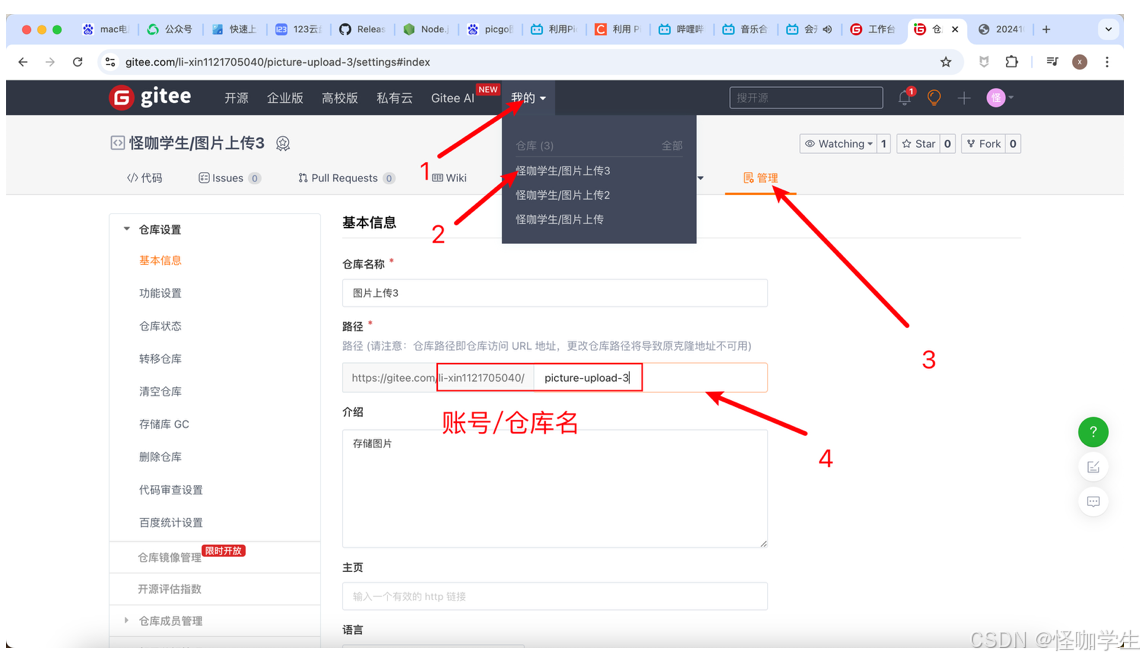Screen dimensions: 1144x660
Task: Select 转移仓库 in the sidebar
Action: (160, 359)
